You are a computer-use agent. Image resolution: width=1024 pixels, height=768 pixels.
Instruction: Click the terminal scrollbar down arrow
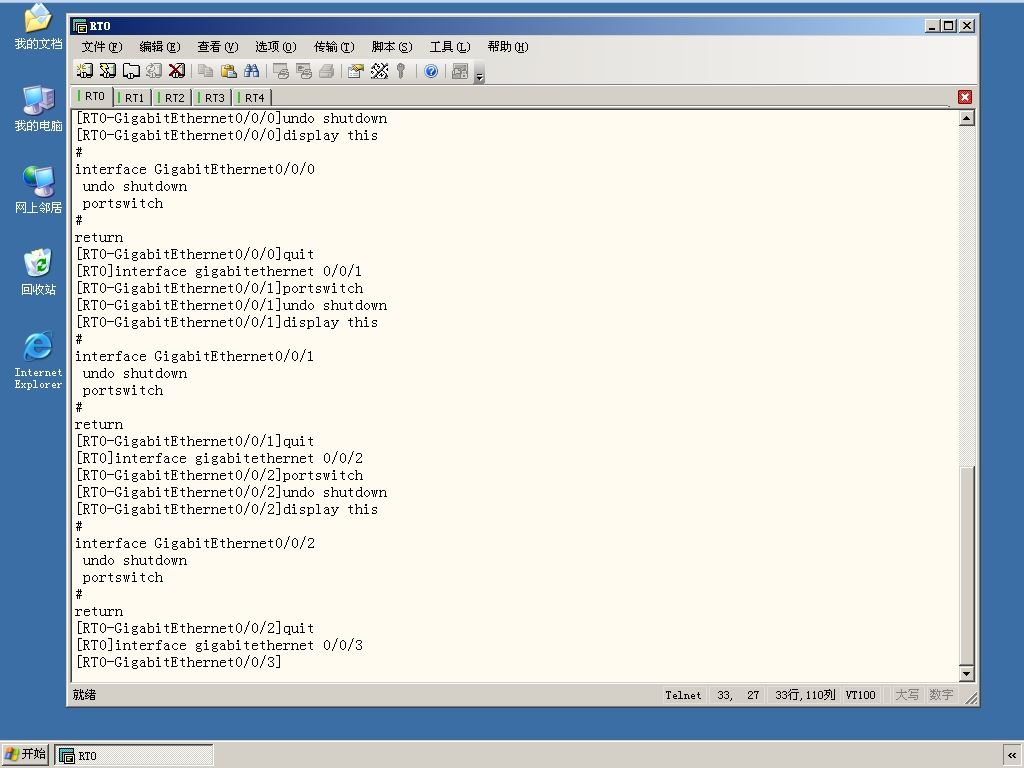(967, 673)
